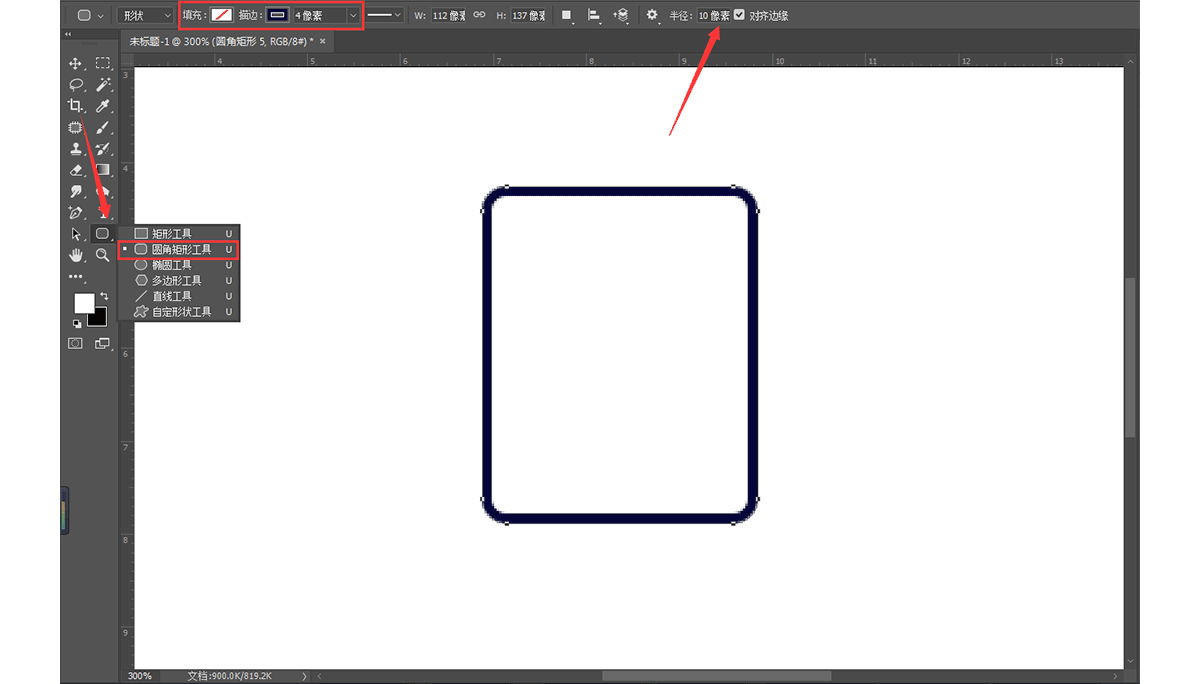
Task: Select the Move tool
Action: 75,64
